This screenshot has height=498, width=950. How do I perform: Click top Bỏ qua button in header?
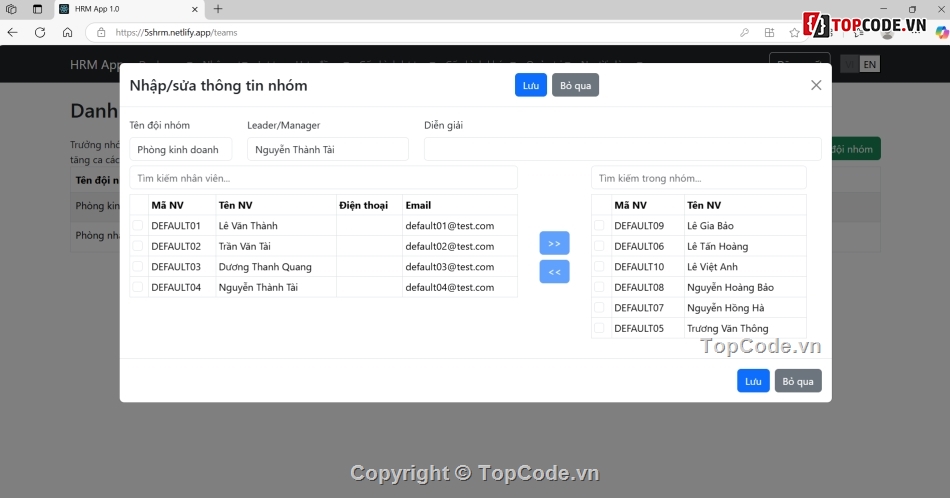coord(576,85)
